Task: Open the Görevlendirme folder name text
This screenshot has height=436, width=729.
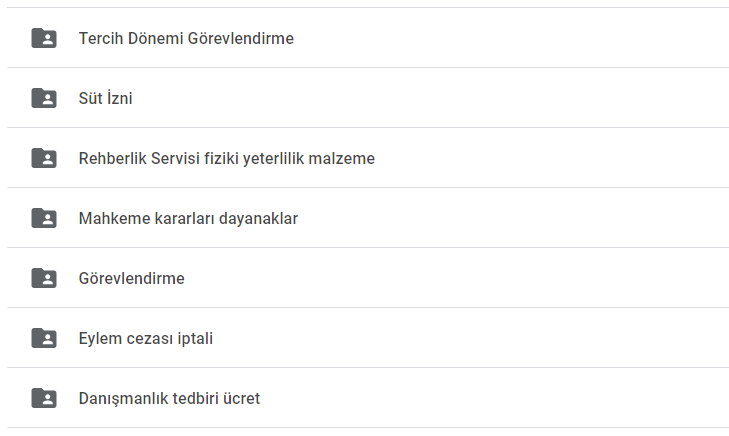Action: [x=132, y=278]
